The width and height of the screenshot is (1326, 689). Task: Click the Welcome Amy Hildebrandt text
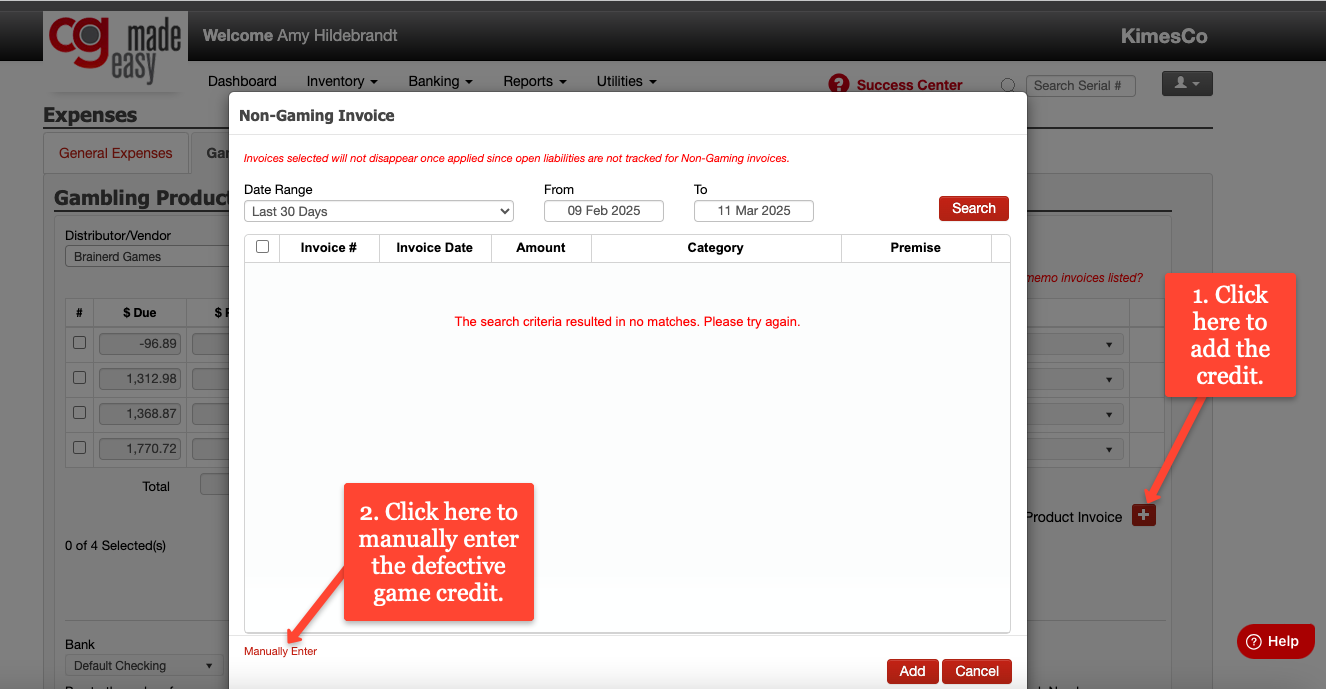tap(300, 36)
